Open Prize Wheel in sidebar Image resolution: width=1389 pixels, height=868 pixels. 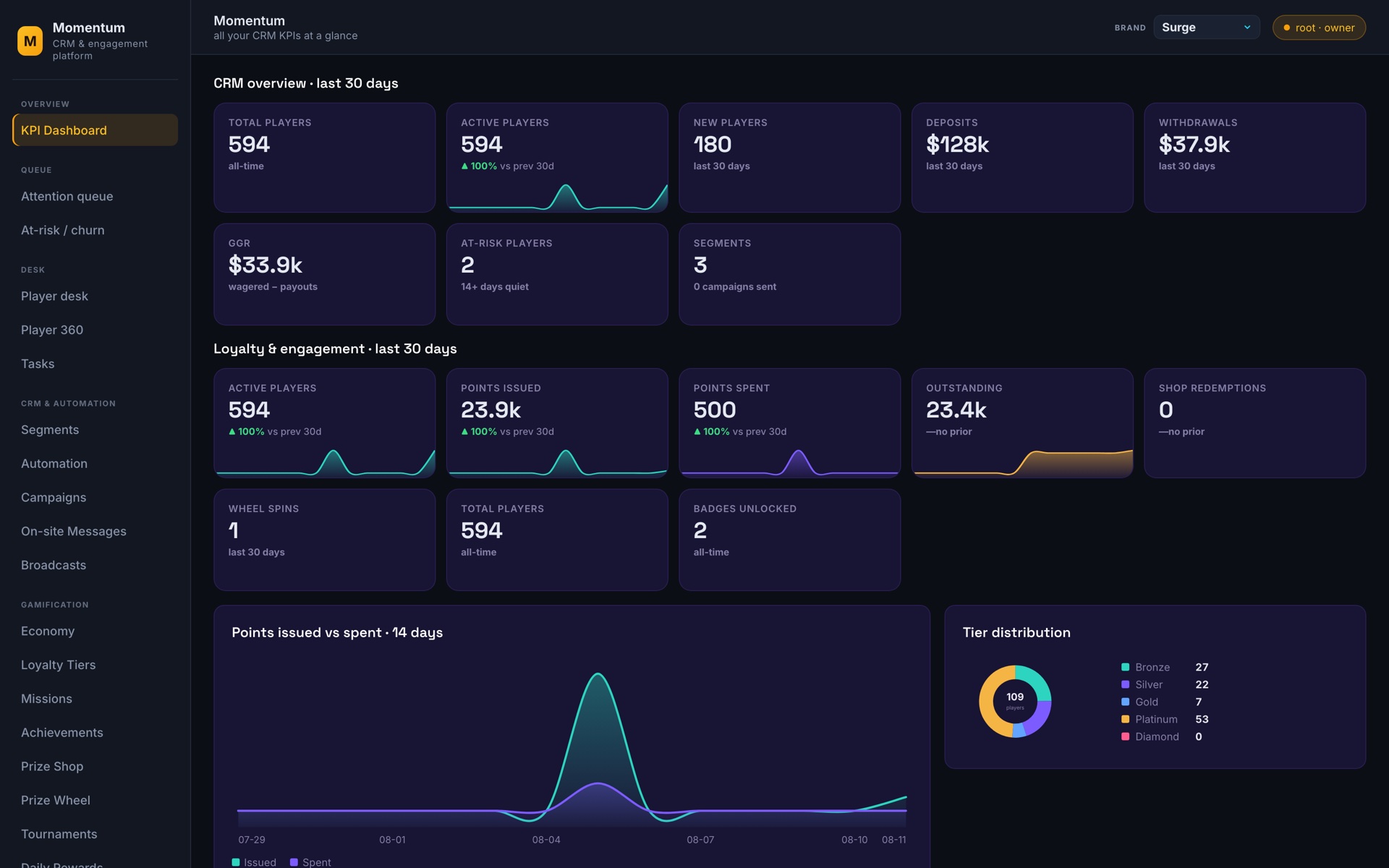click(x=95, y=801)
